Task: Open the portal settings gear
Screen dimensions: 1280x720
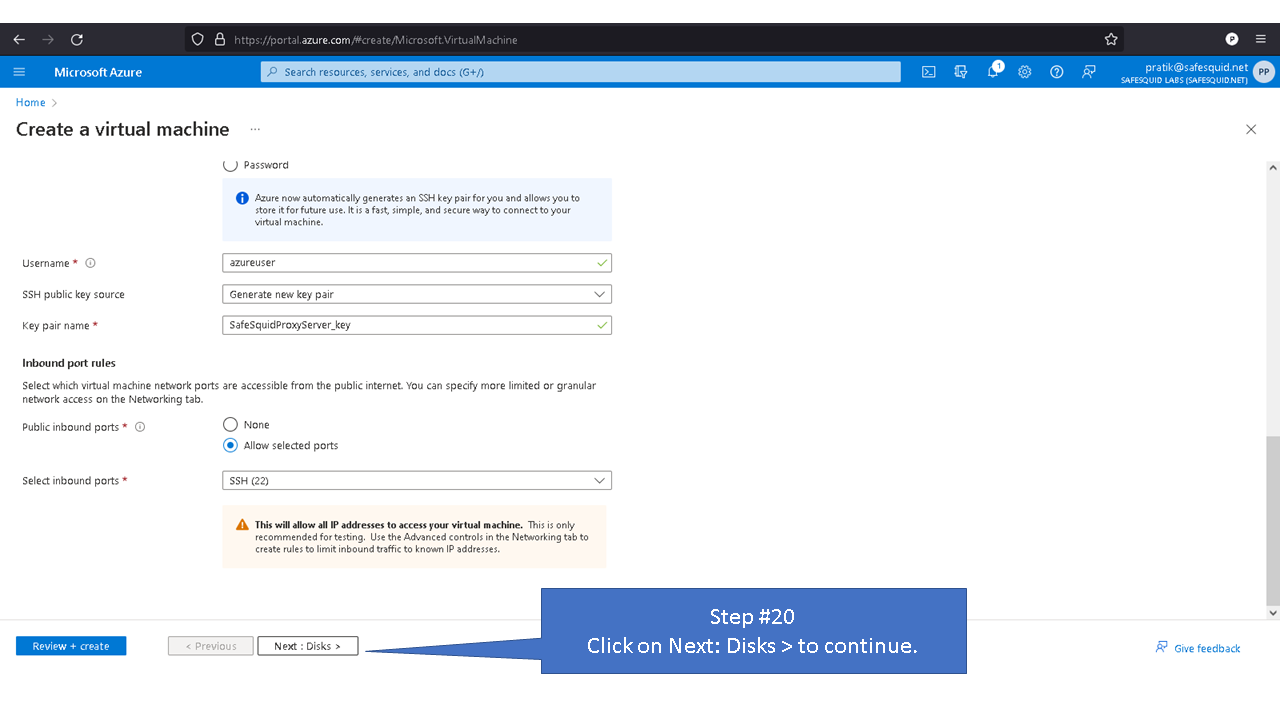Action: 1025,72
